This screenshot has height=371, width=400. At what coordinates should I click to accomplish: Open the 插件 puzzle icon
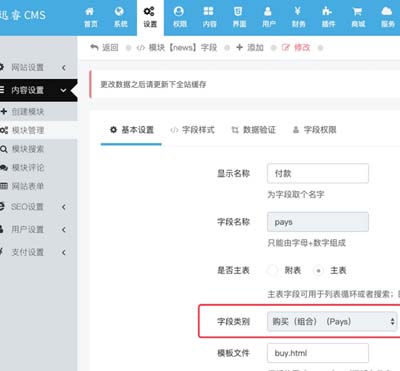tap(328, 11)
